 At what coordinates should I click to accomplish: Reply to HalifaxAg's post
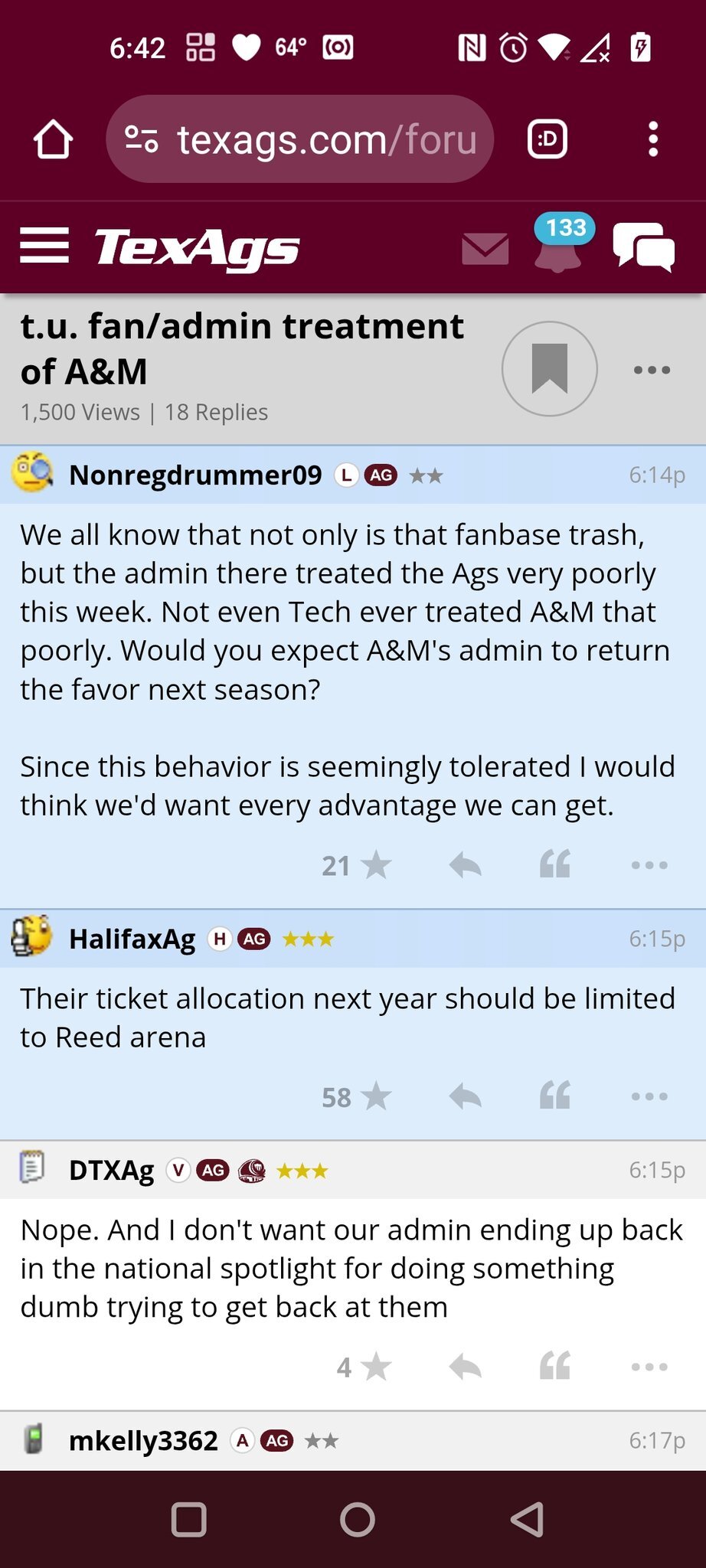click(465, 1097)
